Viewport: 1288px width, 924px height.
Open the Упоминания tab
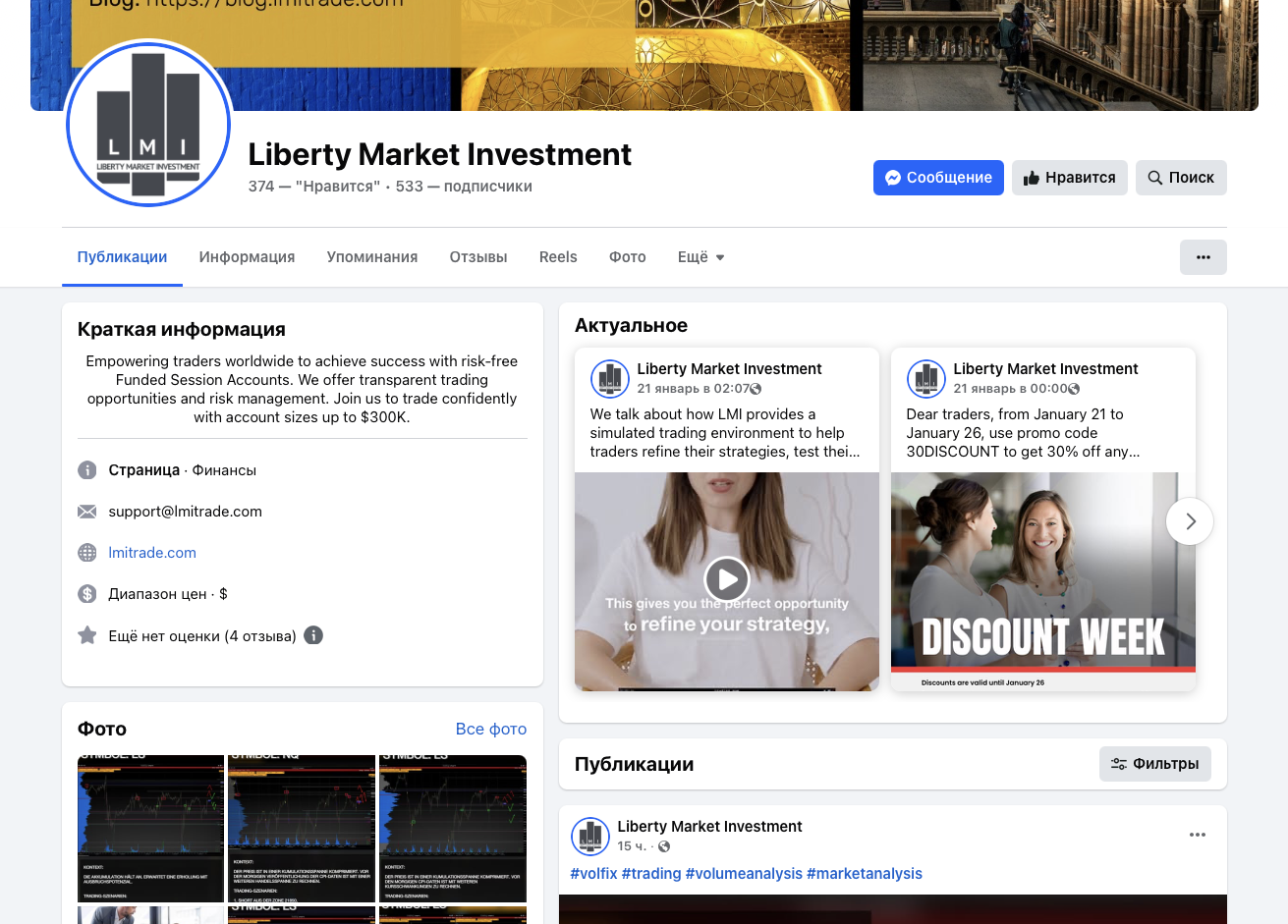click(372, 257)
